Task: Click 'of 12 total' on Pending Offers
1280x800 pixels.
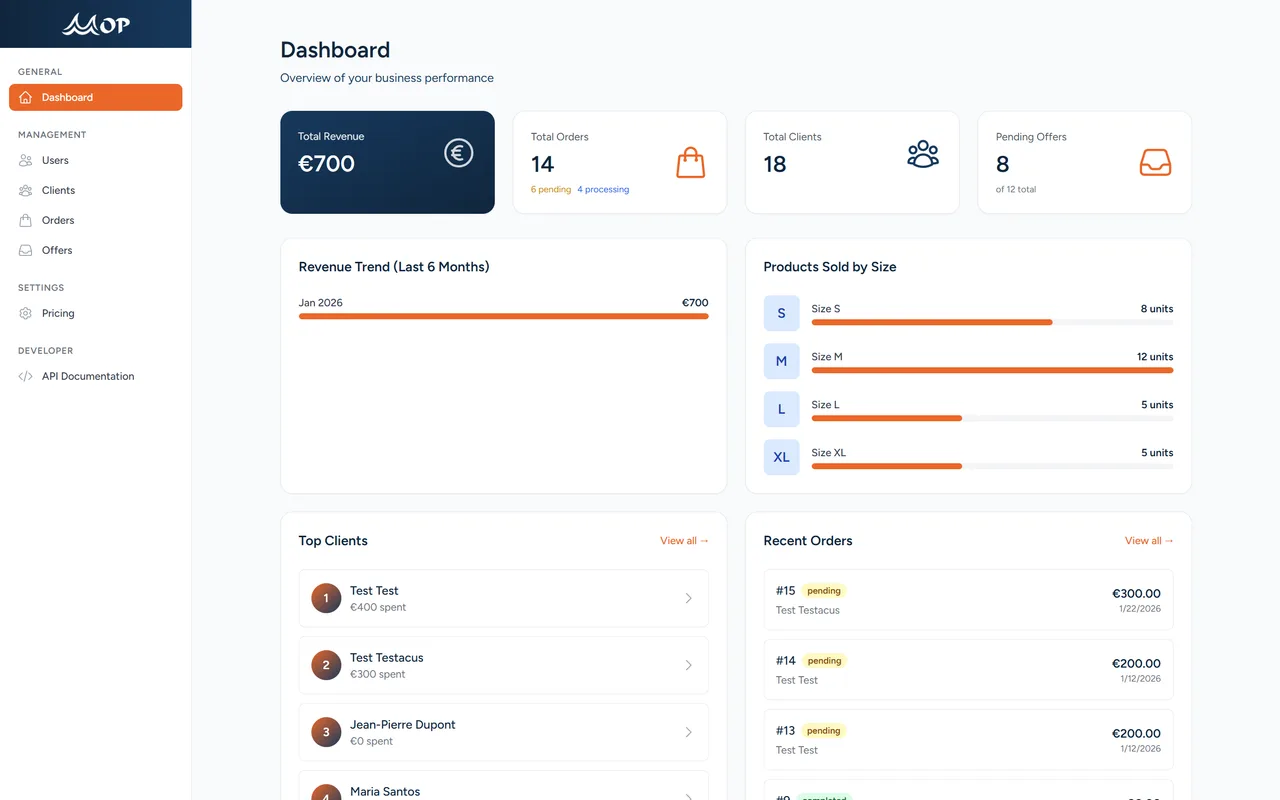Action: point(1016,189)
